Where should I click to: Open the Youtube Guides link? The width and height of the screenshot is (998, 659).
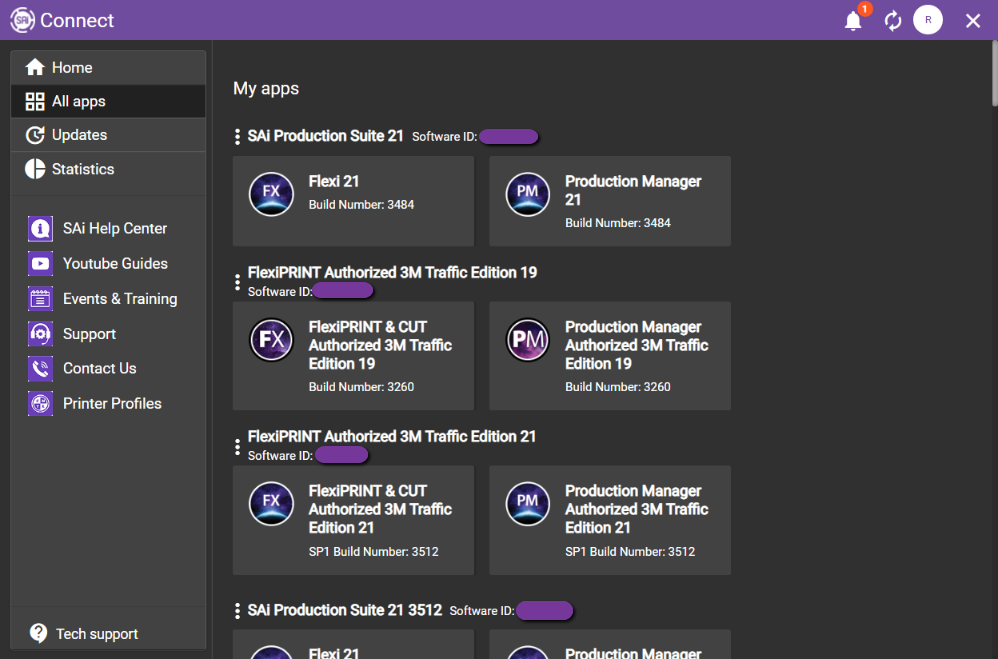(115, 264)
